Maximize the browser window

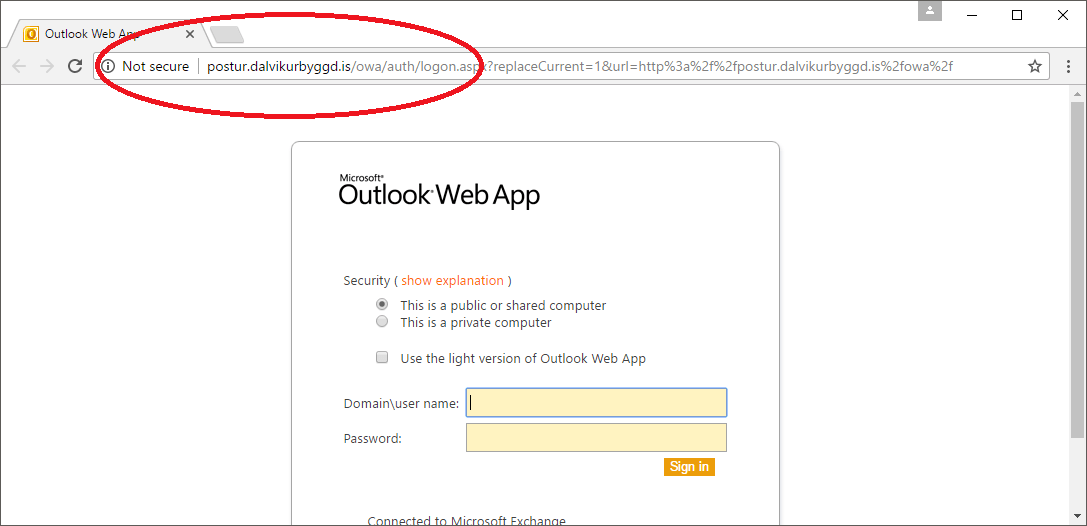[1017, 15]
